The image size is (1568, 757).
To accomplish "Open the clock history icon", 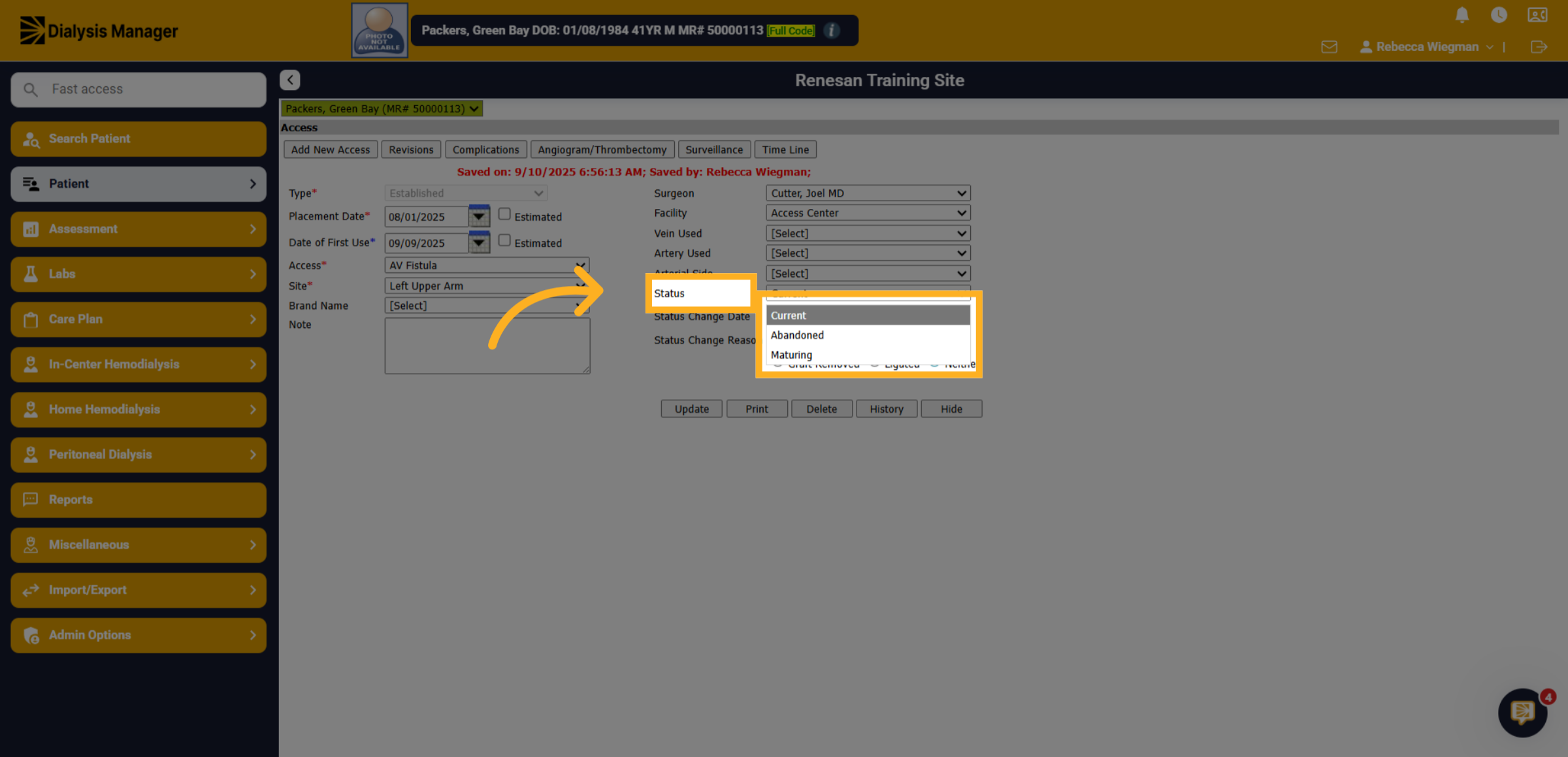I will pos(1499,14).
